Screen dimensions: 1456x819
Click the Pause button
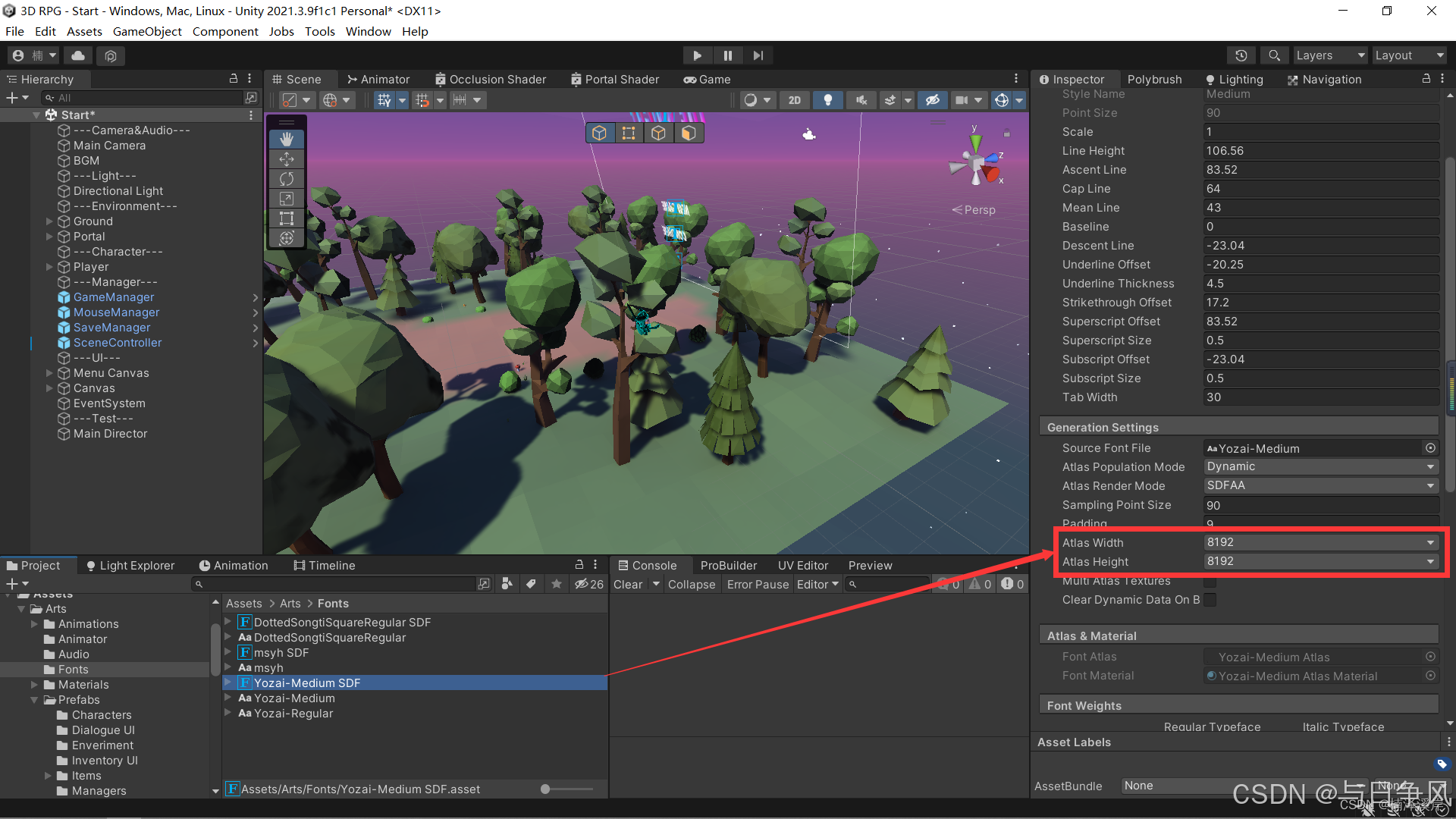[727, 55]
